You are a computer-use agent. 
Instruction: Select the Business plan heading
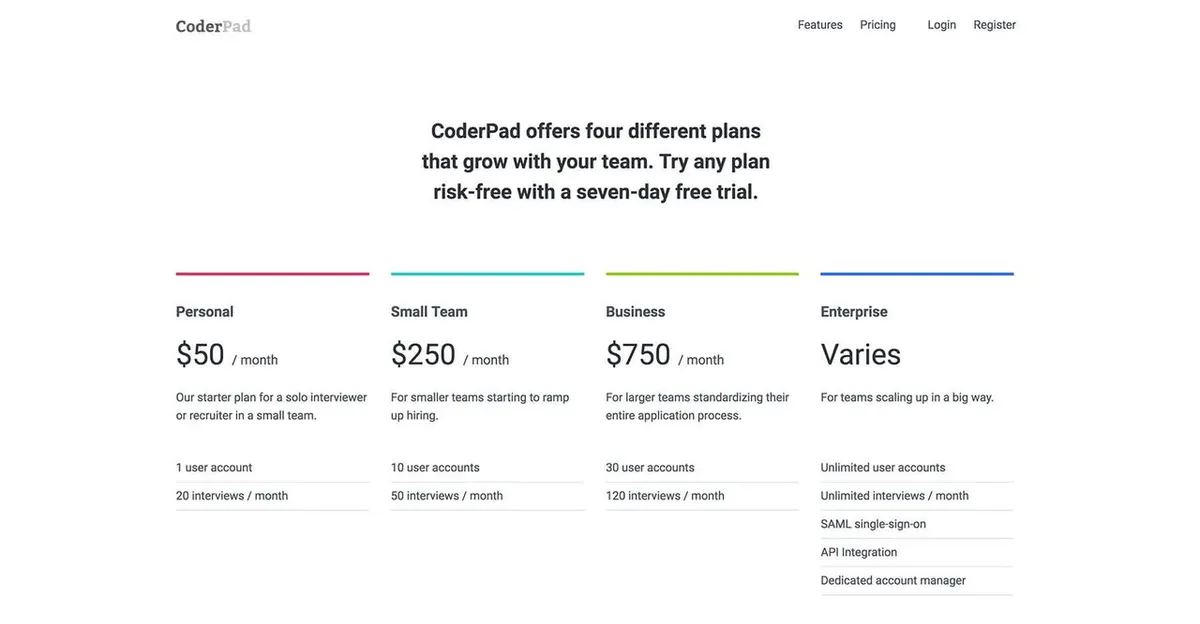(635, 311)
